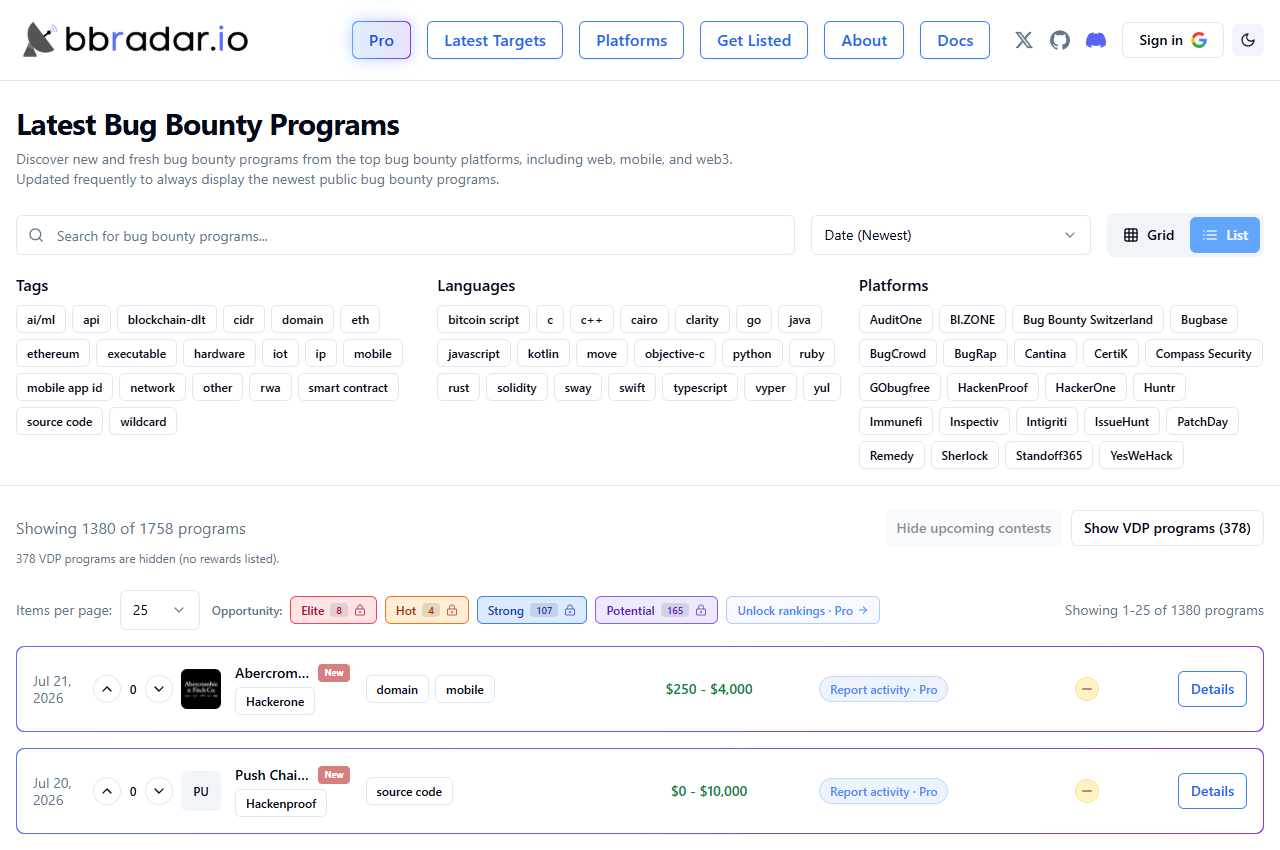
Task: Filter by Potential opportunity
Action: click(x=656, y=610)
